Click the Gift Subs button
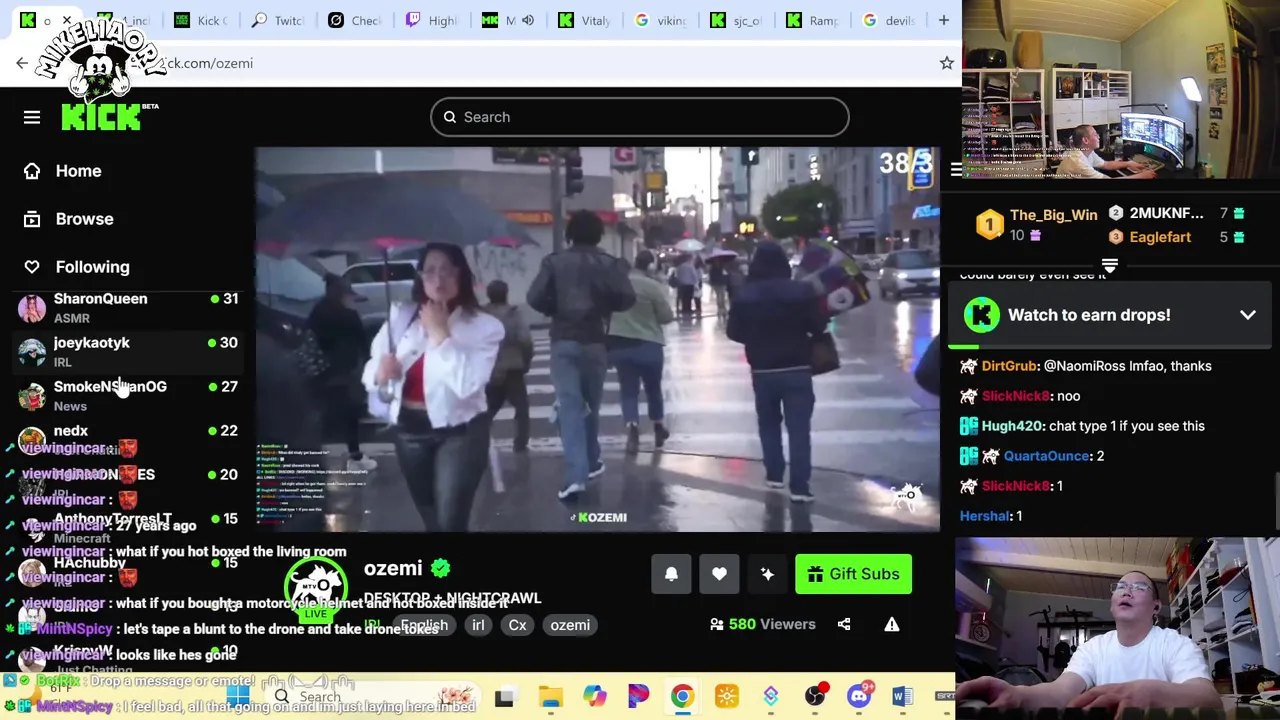Screen dimensions: 1280x720 (x=853, y=574)
